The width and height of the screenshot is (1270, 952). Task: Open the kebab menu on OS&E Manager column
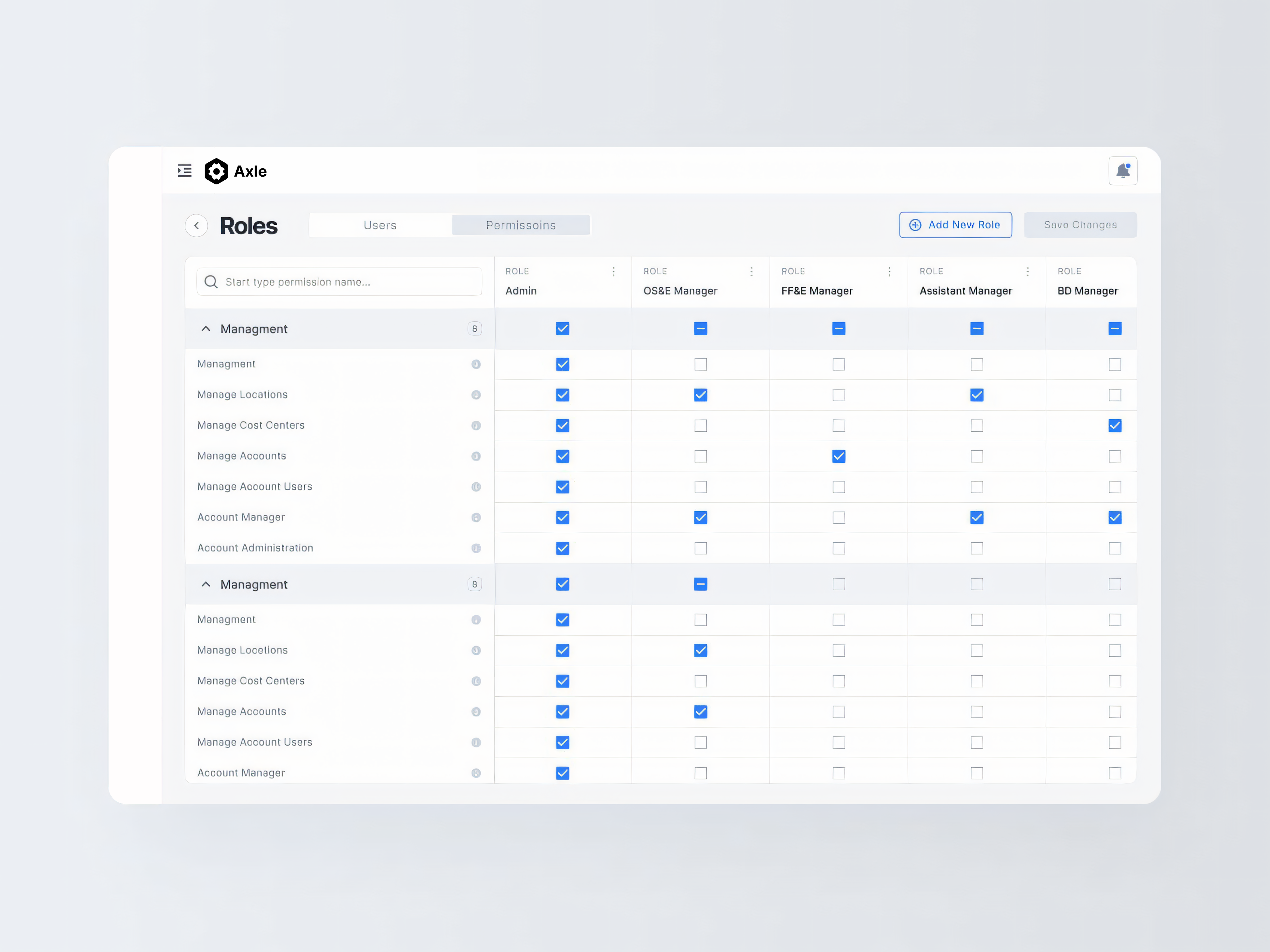[752, 271]
